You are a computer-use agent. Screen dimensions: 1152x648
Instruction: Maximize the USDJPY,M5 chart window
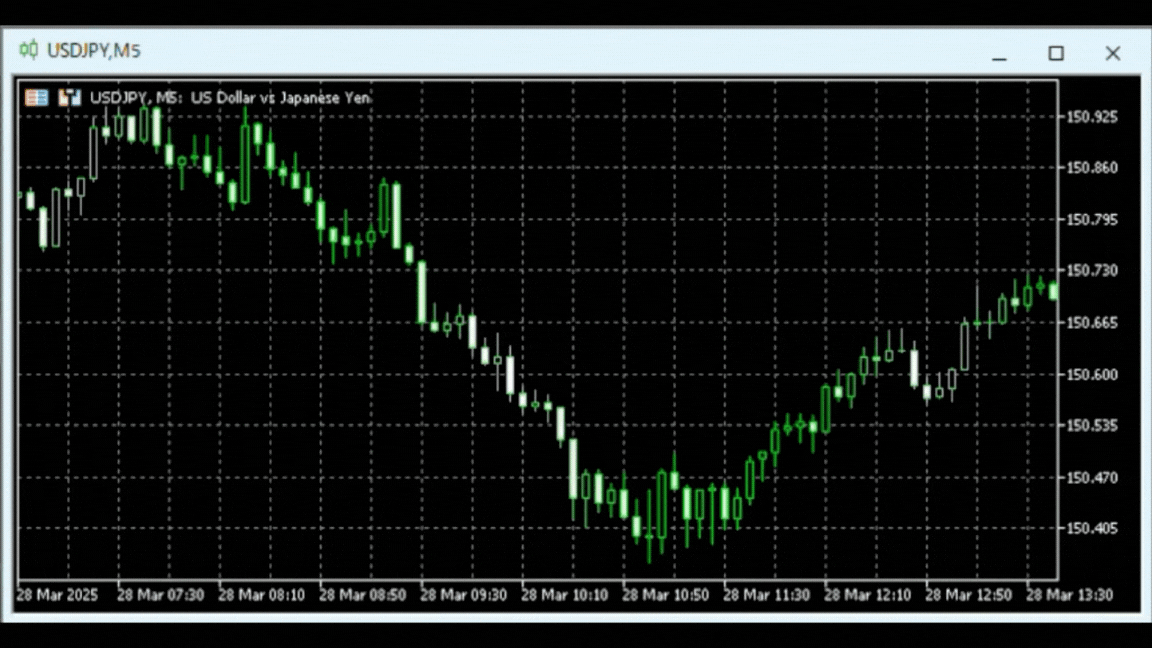click(1056, 53)
